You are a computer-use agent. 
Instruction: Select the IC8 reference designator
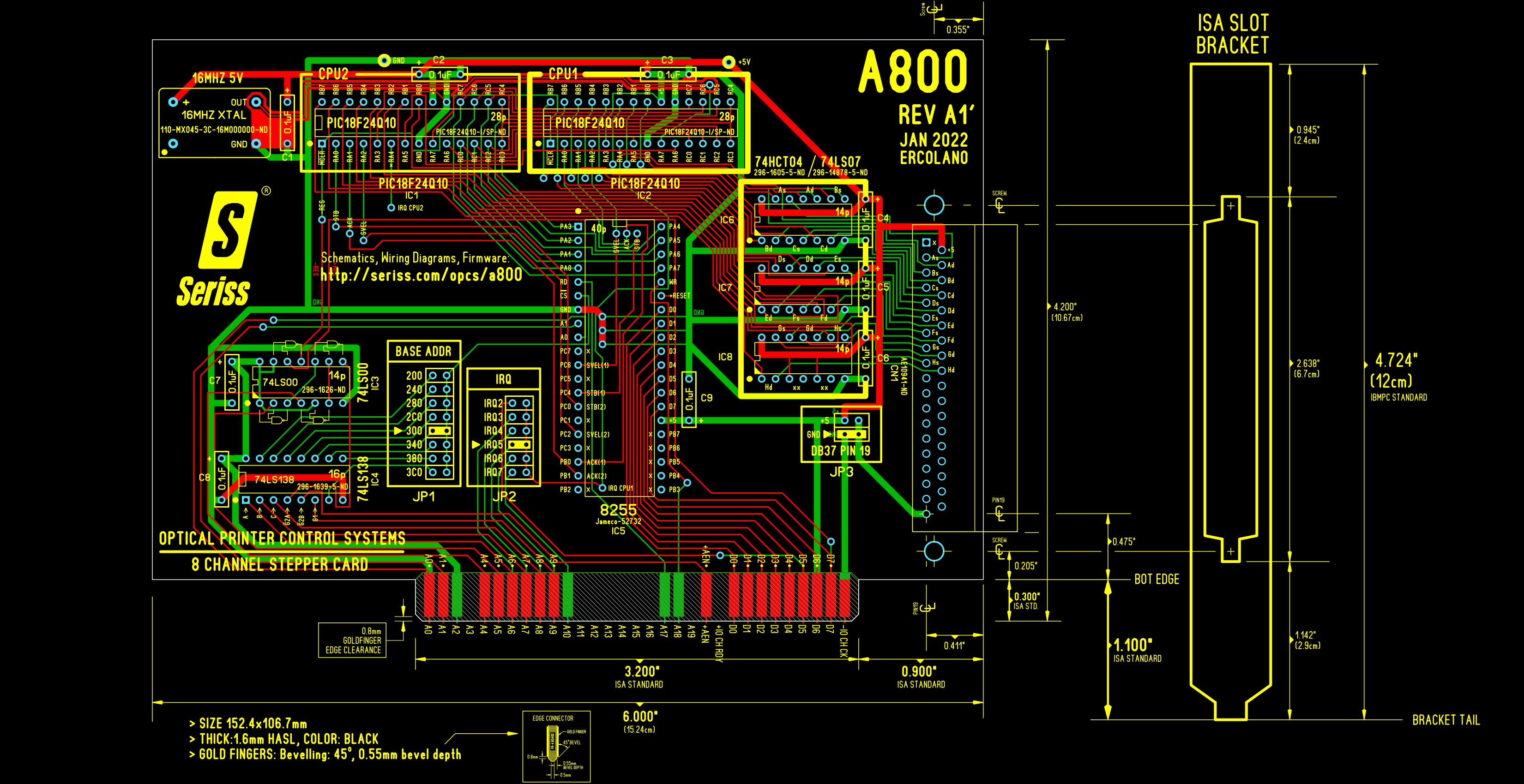pyautogui.click(x=725, y=357)
